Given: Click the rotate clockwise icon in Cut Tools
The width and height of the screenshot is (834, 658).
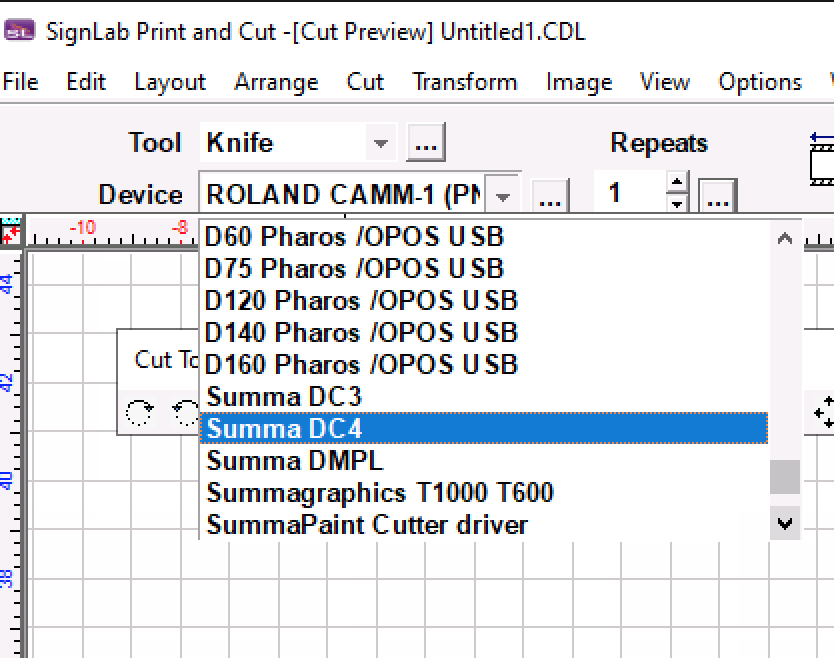Looking at the screenshot, I should pos(139,412).
